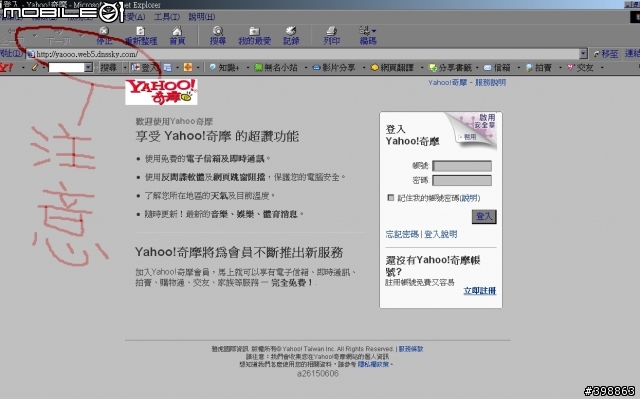Click 網頁翻譯 on the Yahoo toolbar

392,67
